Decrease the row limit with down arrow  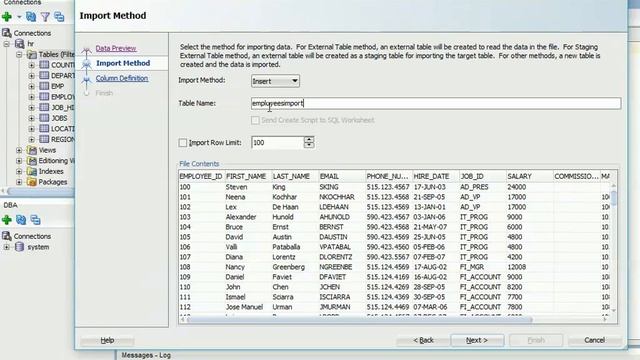pos(309,145)
